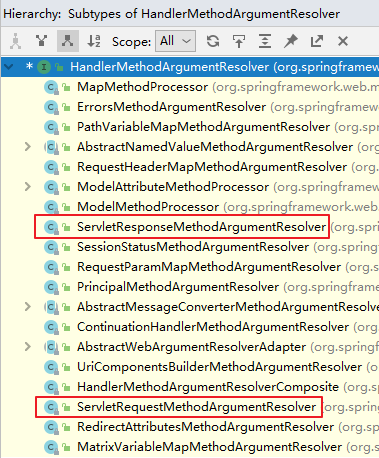Click class icon next to MapMethodProcessor

51,87
